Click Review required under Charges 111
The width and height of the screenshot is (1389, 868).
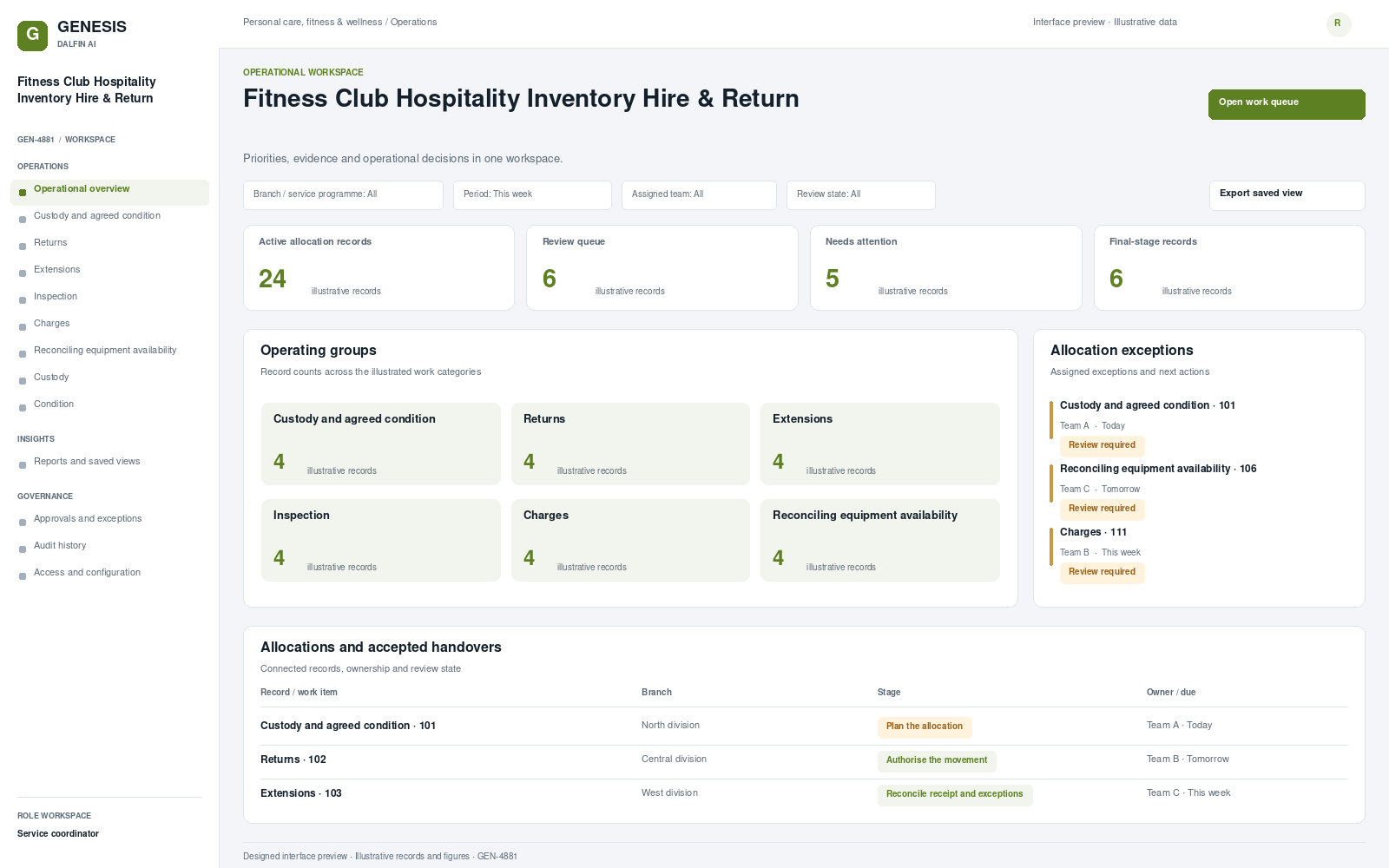1102,573
